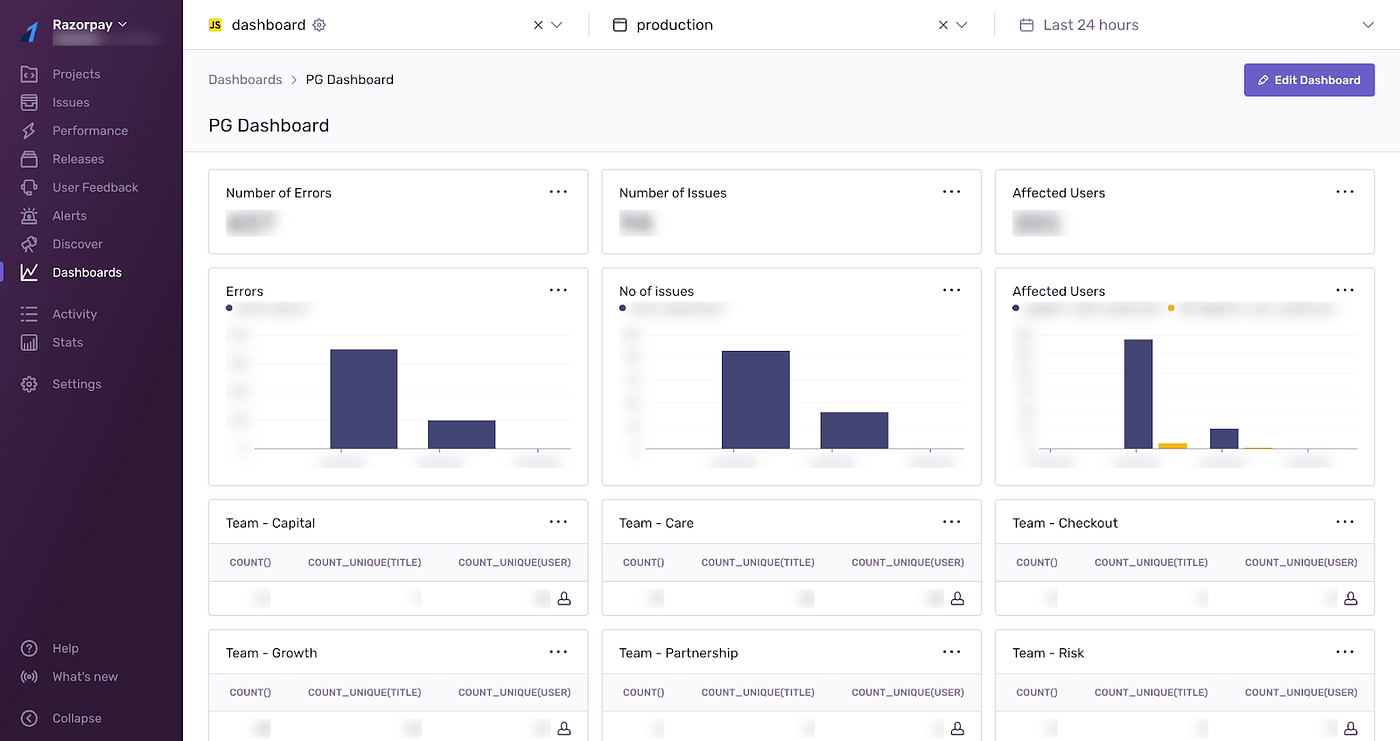This screenshot has height=741, width=1400.
Task: Clear the production environment filter
Action: (943, 25)
